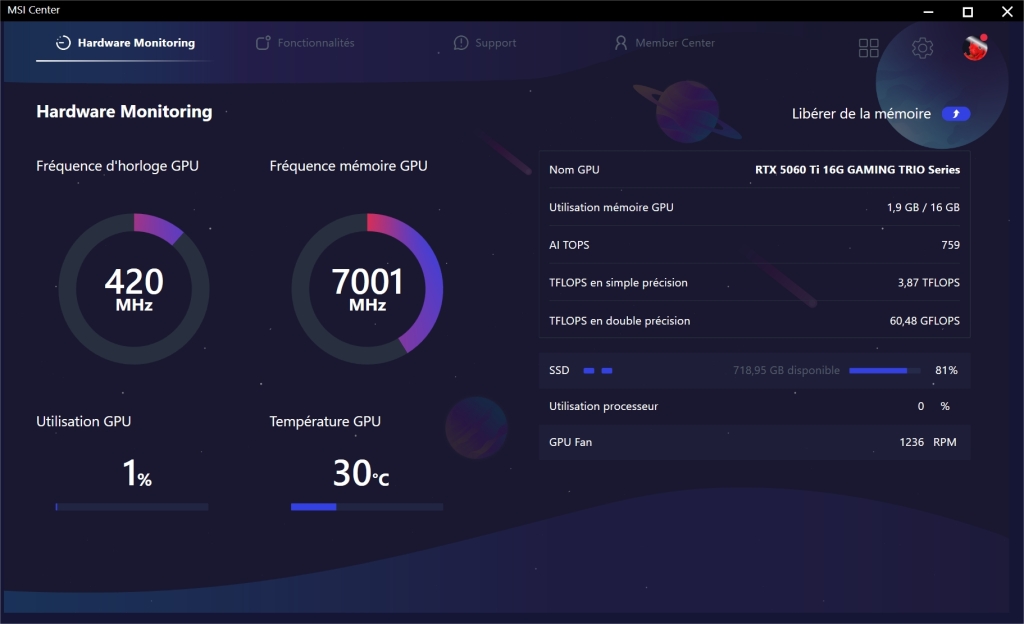Click the Utilisation GPU heading
Screen dimensions: 1024x624
coord(84,421)
